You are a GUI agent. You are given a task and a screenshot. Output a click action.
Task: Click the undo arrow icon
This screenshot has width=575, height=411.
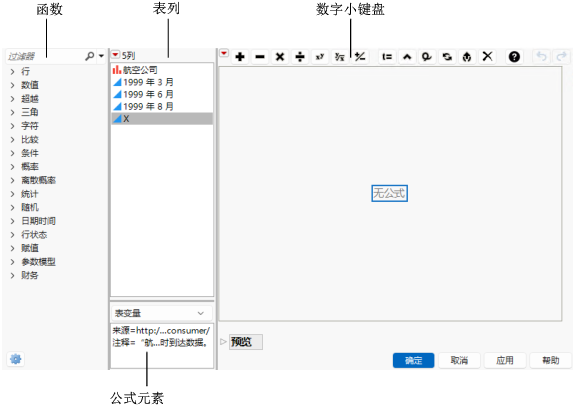coord(541,56)
